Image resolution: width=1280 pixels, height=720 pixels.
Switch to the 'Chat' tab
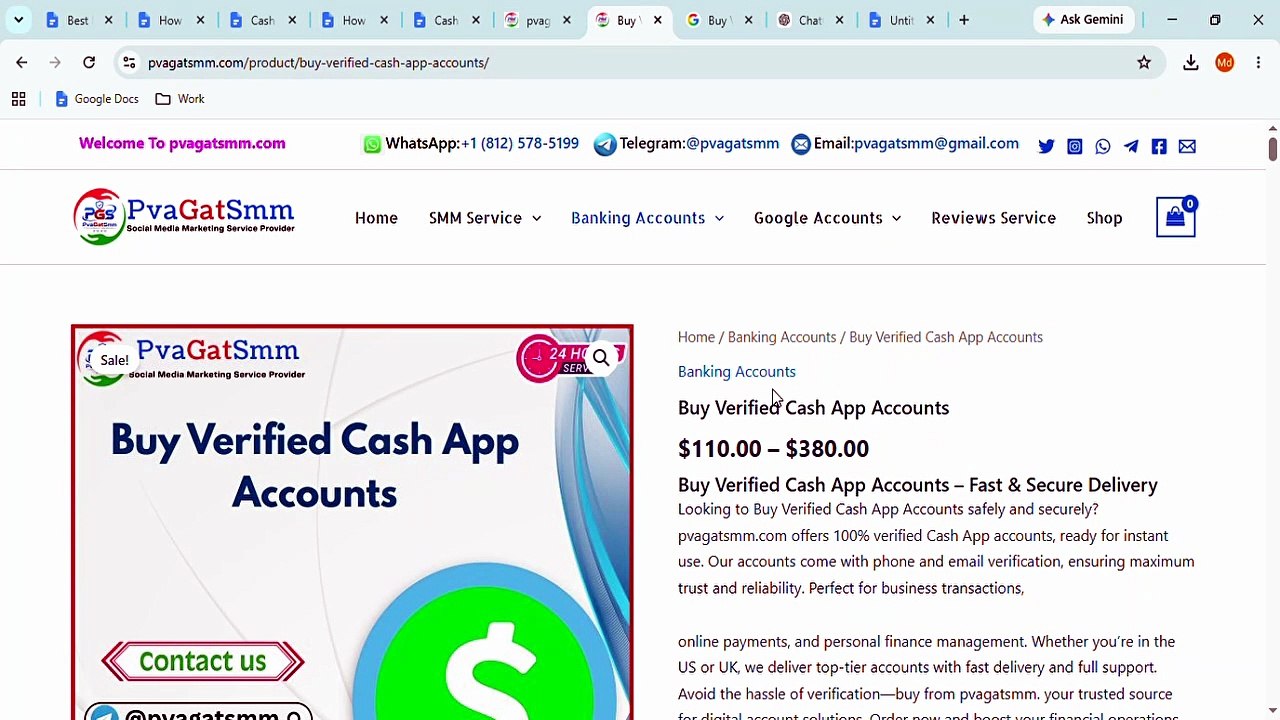[811, 19]
